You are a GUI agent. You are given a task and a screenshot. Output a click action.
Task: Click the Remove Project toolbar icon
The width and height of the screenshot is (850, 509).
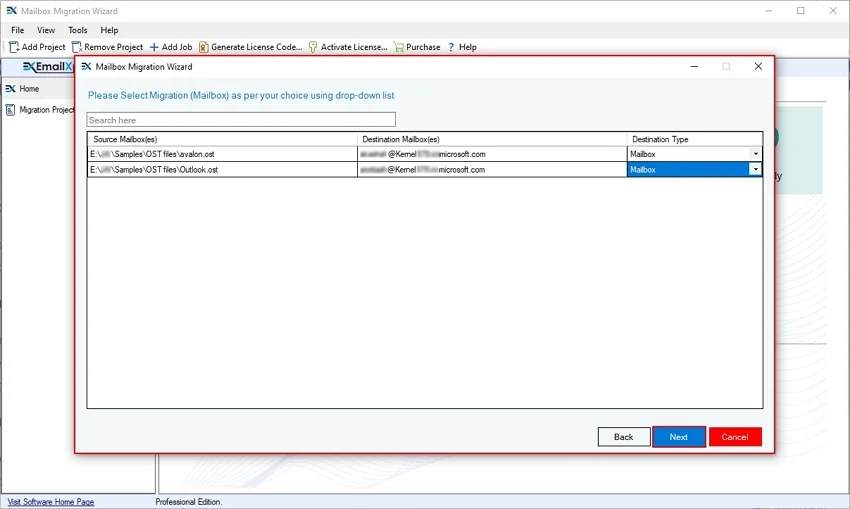tap(76, 47)
